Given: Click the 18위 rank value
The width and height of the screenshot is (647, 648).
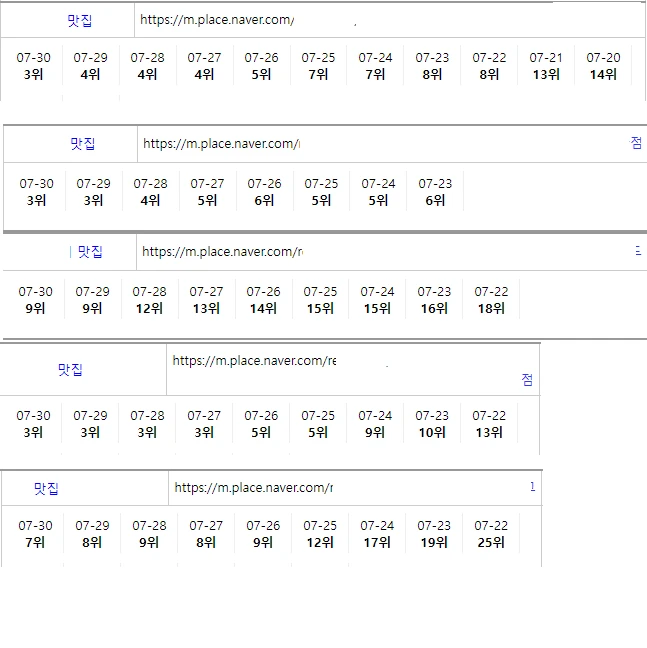Looking at the screenshot, I should coord(491,309).
